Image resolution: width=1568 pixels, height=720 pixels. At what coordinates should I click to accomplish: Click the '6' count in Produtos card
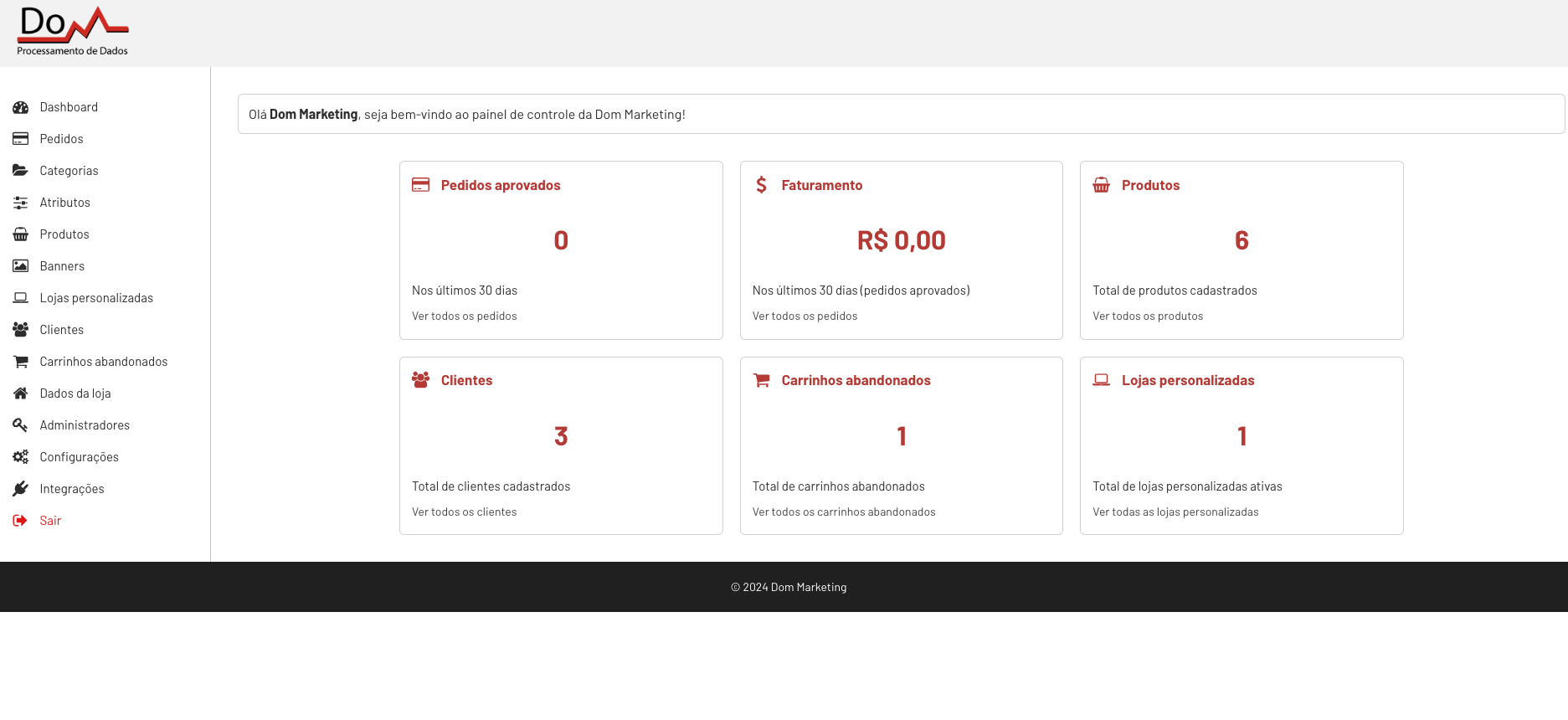click(x=1242, y=241)
